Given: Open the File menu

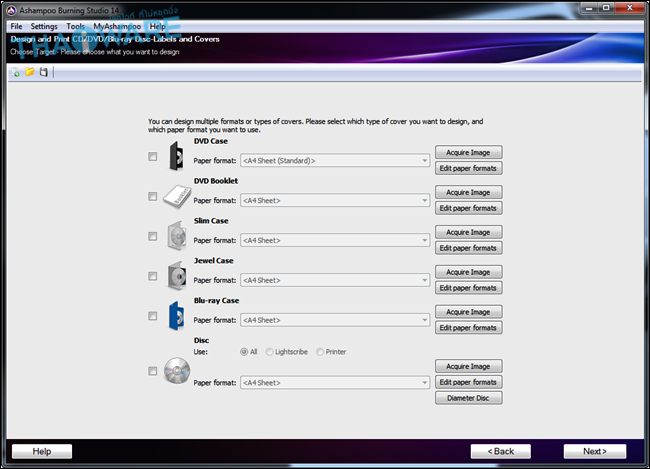Looking at the screenshot, I should (x=17, y=26).
